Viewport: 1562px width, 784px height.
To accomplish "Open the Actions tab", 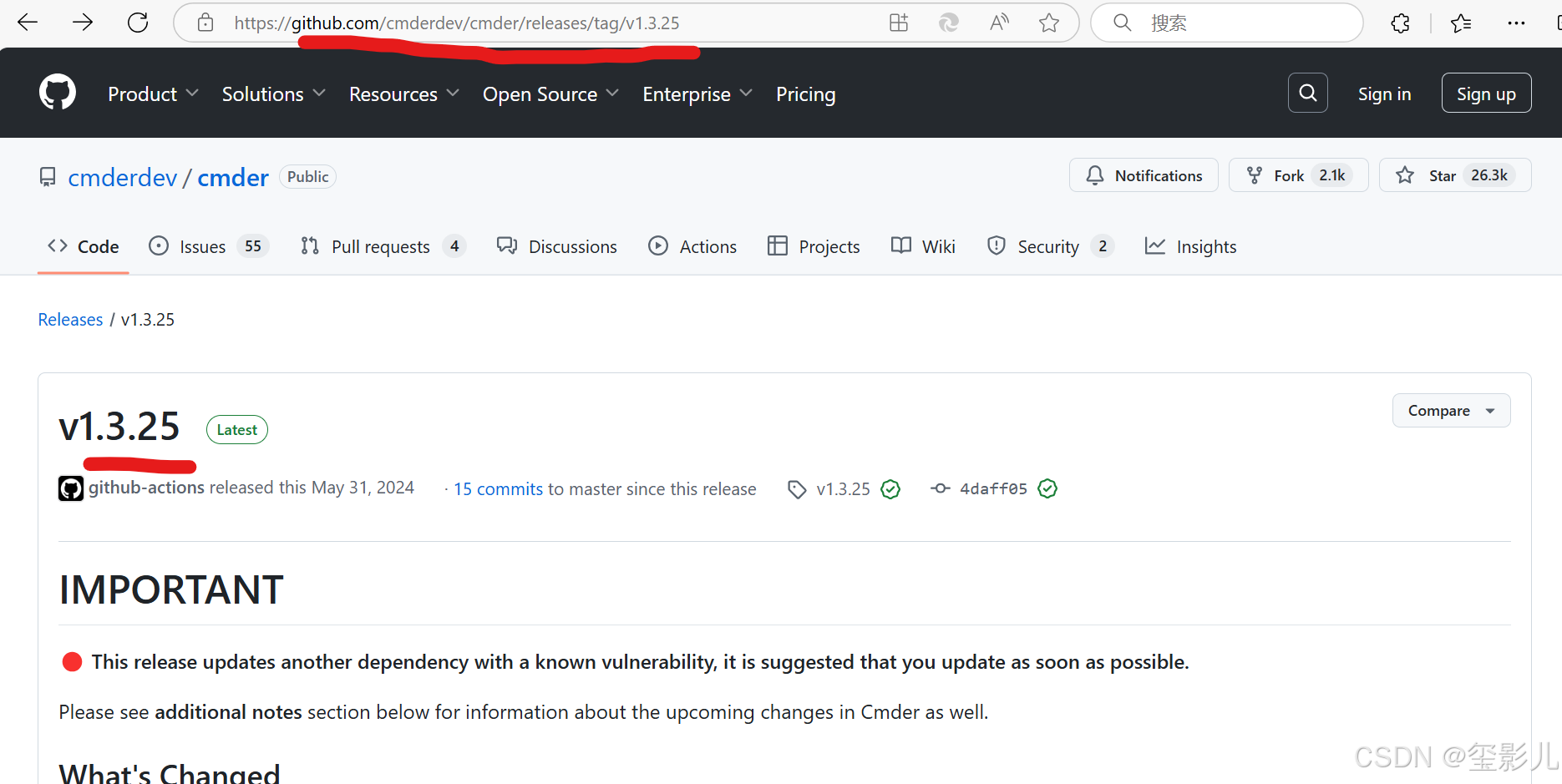I will click(x=692, y=246).
